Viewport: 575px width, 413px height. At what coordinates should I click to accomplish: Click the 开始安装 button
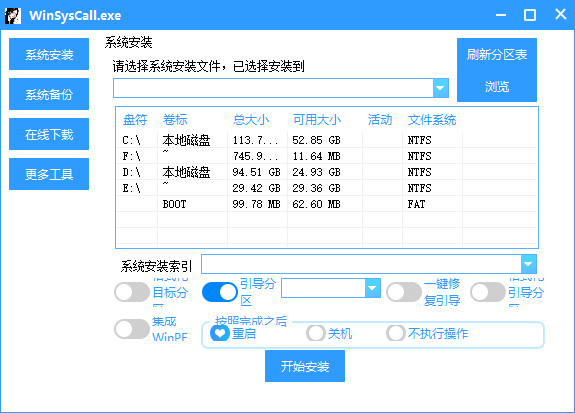click(x=305, y=366)
